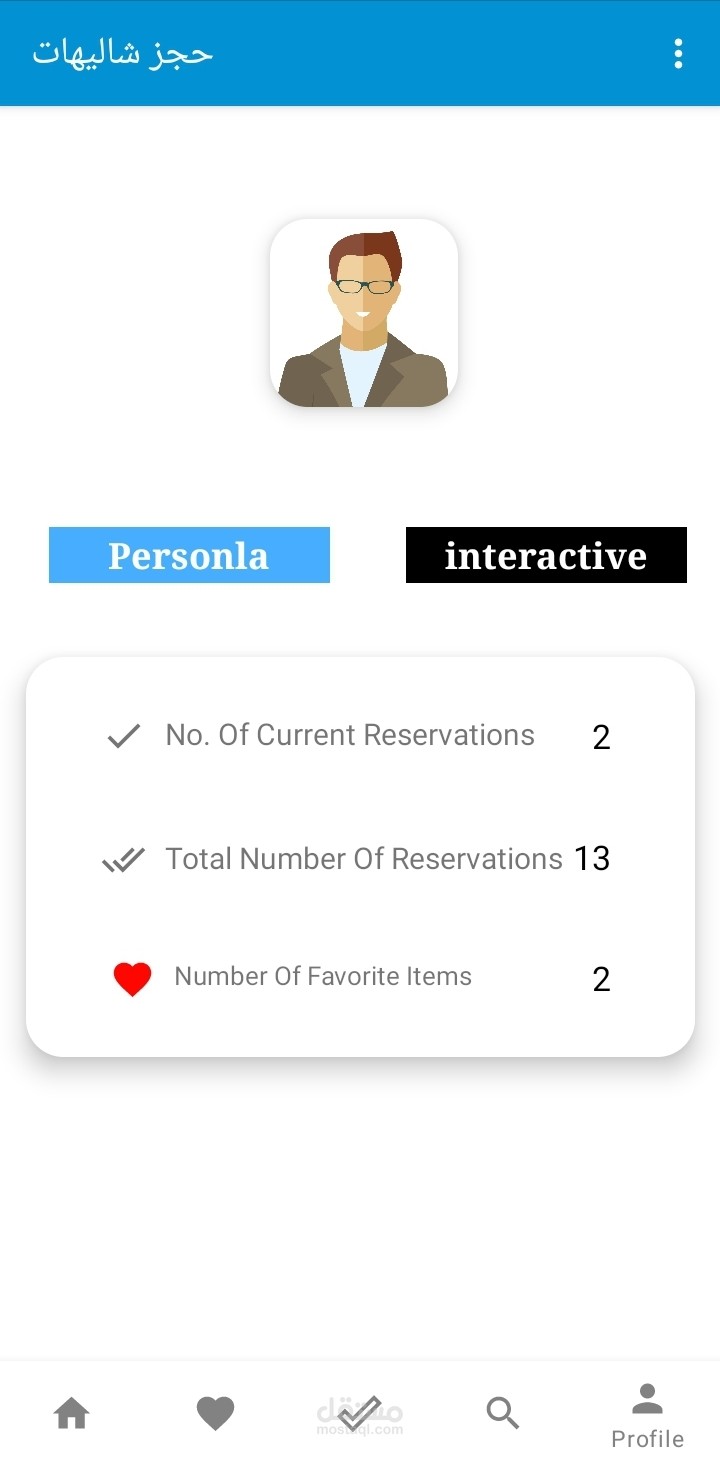
Task: Open search from the bottom navigation
Action: click(x=502, y=1413)
